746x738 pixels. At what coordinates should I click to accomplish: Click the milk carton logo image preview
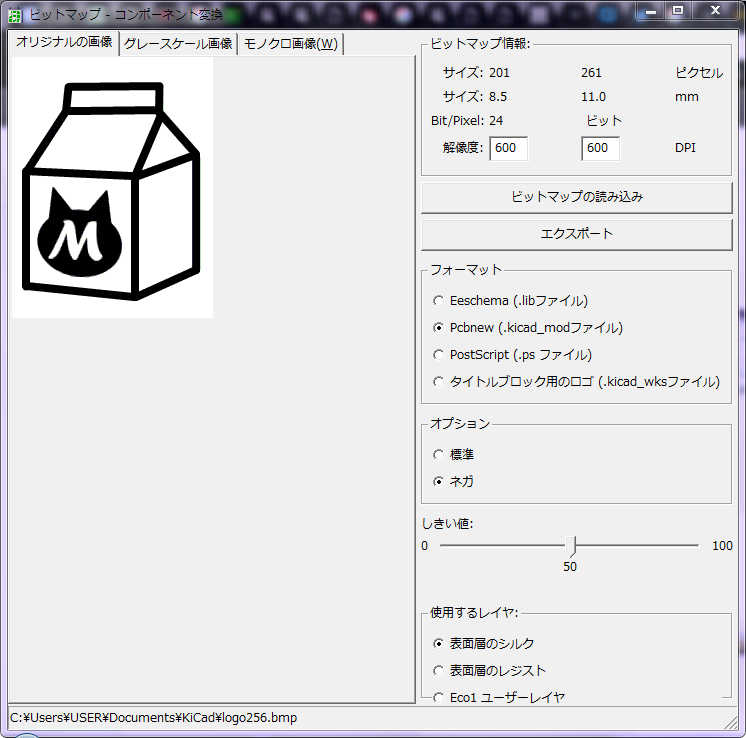click(112, 188)
